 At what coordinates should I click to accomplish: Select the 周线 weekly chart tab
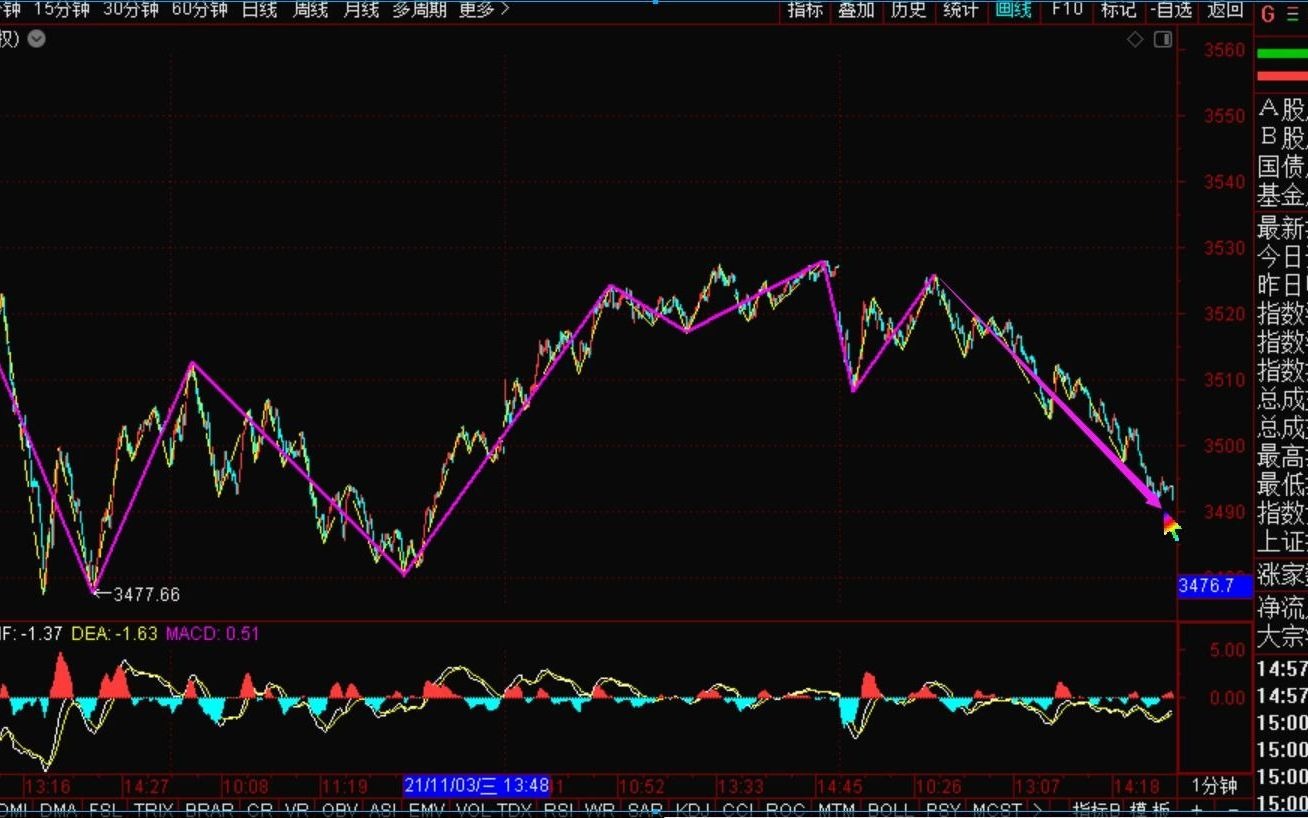tap(310, 10)
